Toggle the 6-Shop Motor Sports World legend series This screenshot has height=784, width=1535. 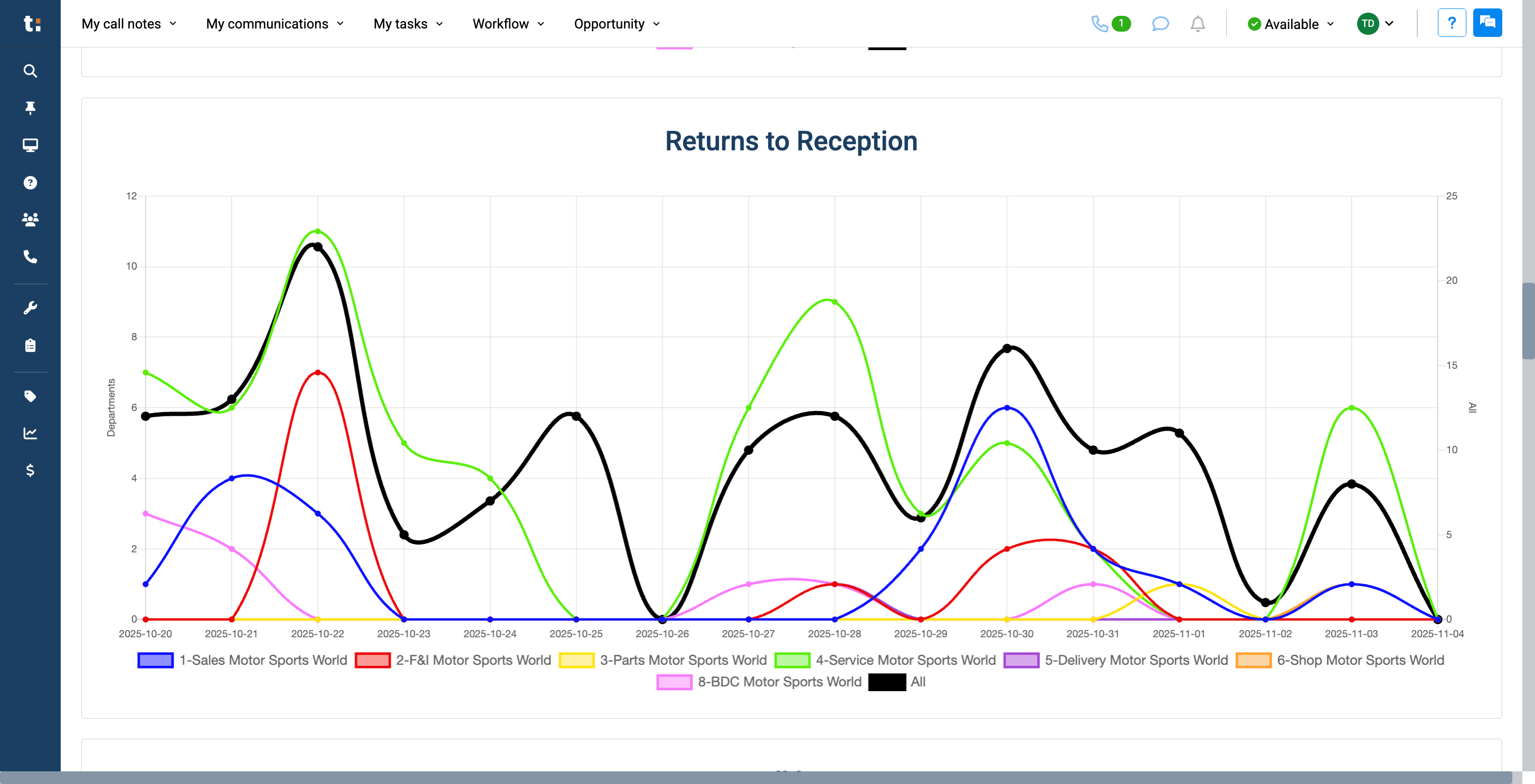1340,660
